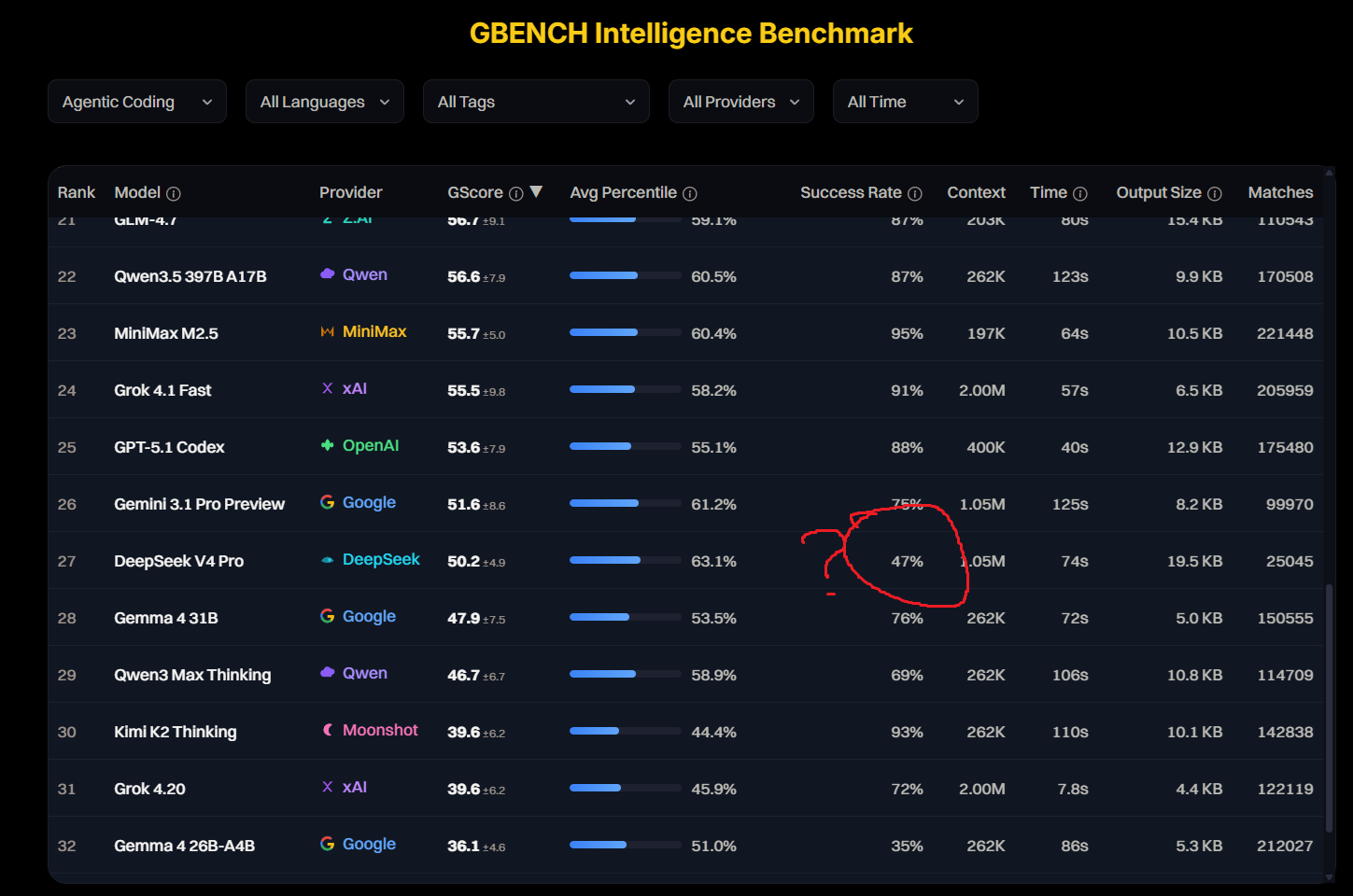Image resolution: width=1353 pixels, height=896 pixels.
Task: Click the Output Size info icon
Action: pos(1215,193)
